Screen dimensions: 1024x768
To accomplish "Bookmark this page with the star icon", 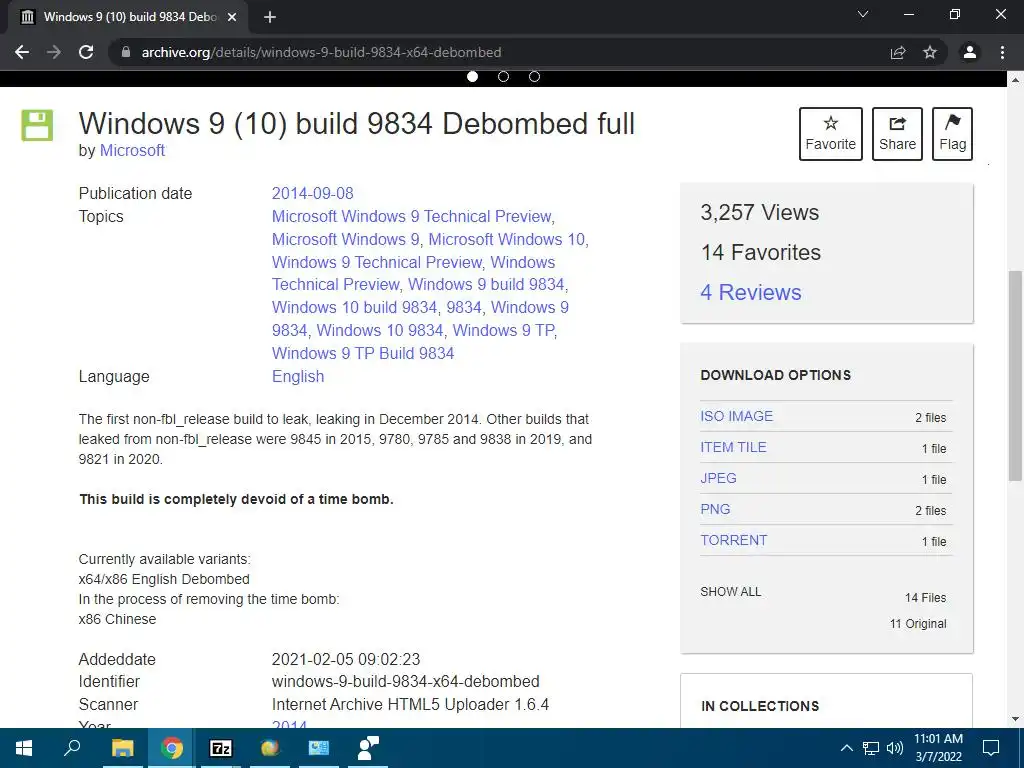I will 930,52.
